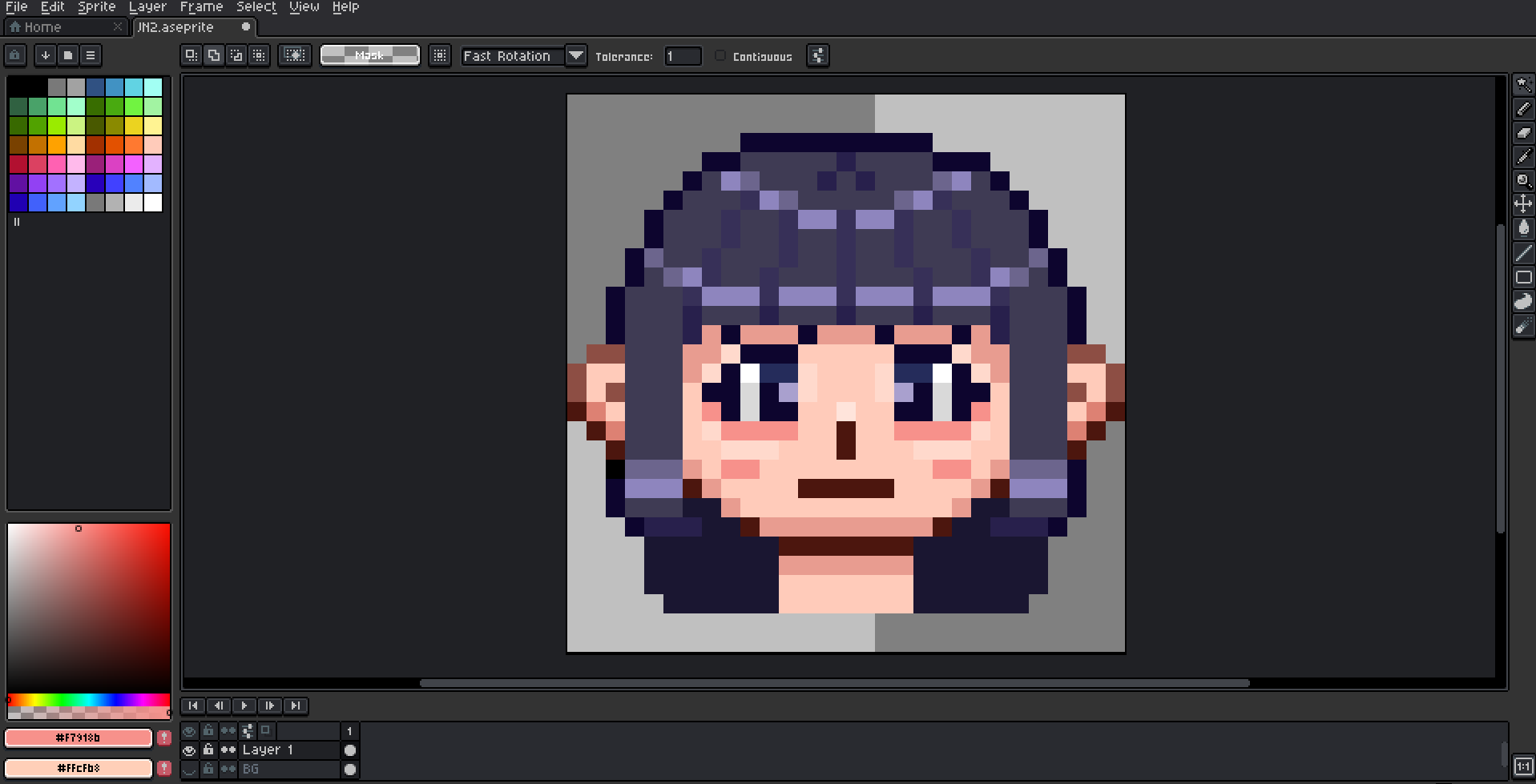
Task: Open the Fast Rotation dropdown
Action: pyautogui.click(x=575, y=56)
